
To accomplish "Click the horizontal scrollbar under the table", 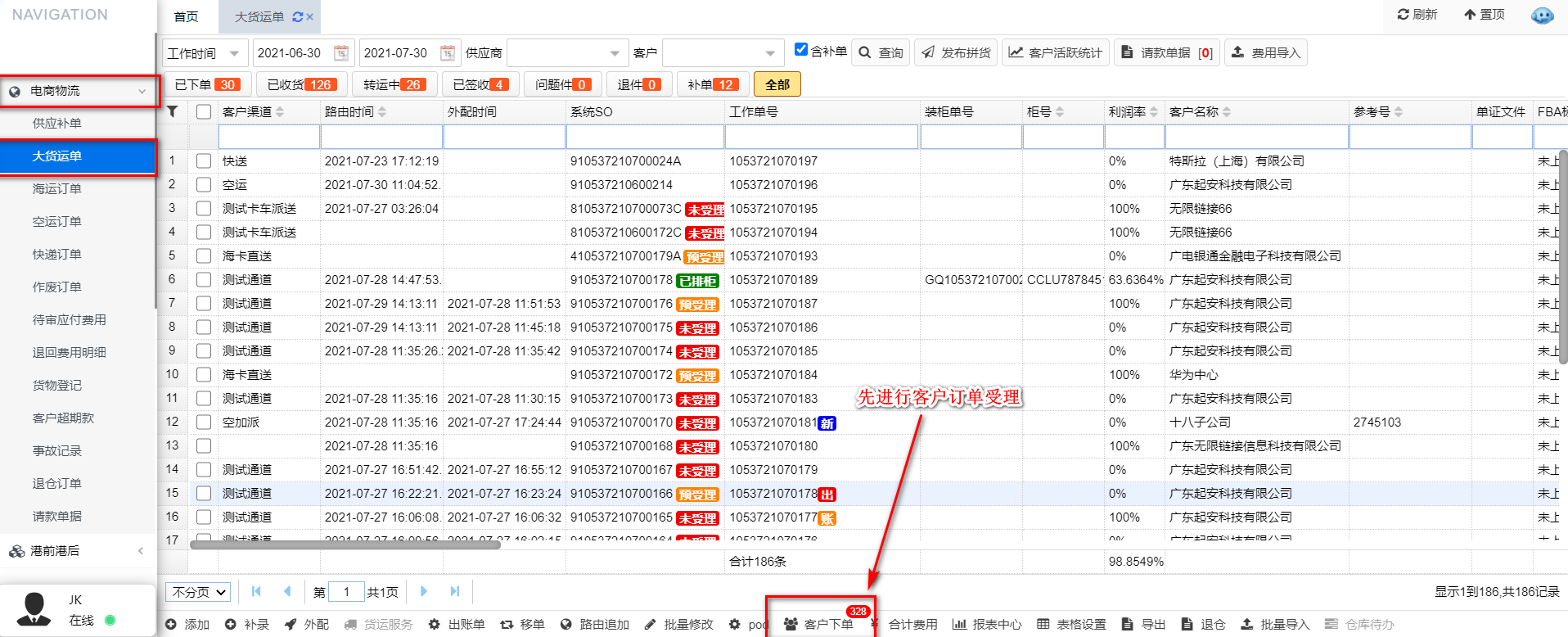I will tap(345, 544).
